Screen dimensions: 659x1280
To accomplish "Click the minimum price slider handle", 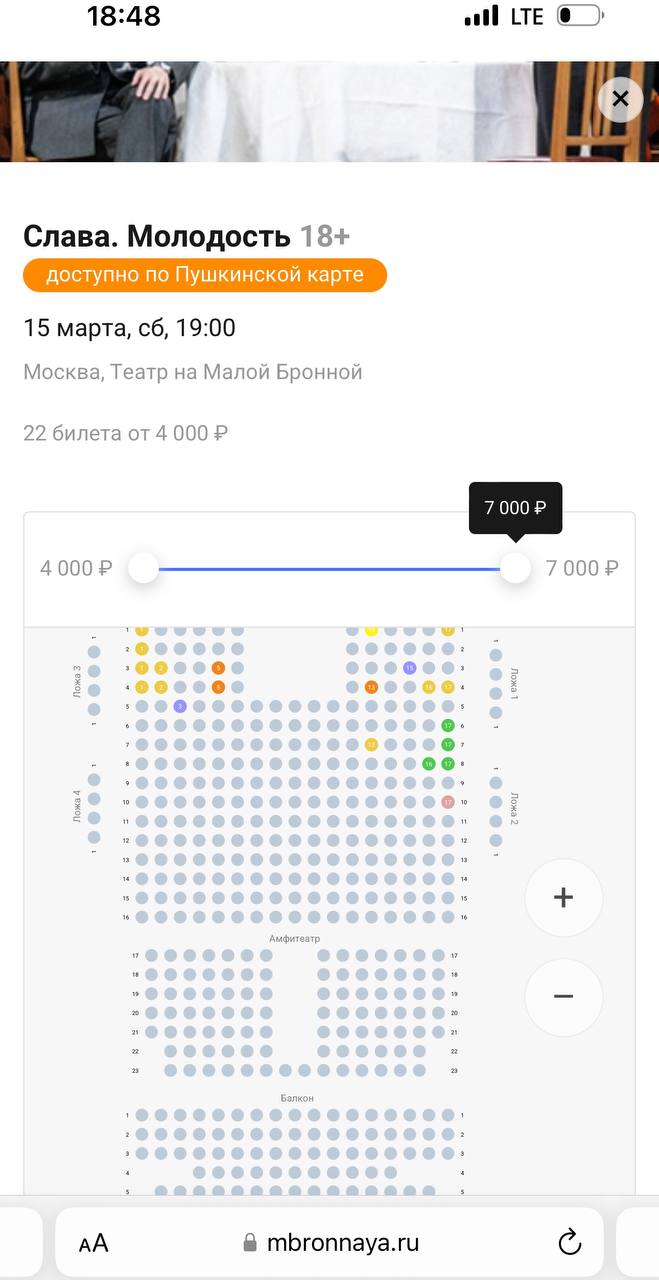I will click(143, 568).
